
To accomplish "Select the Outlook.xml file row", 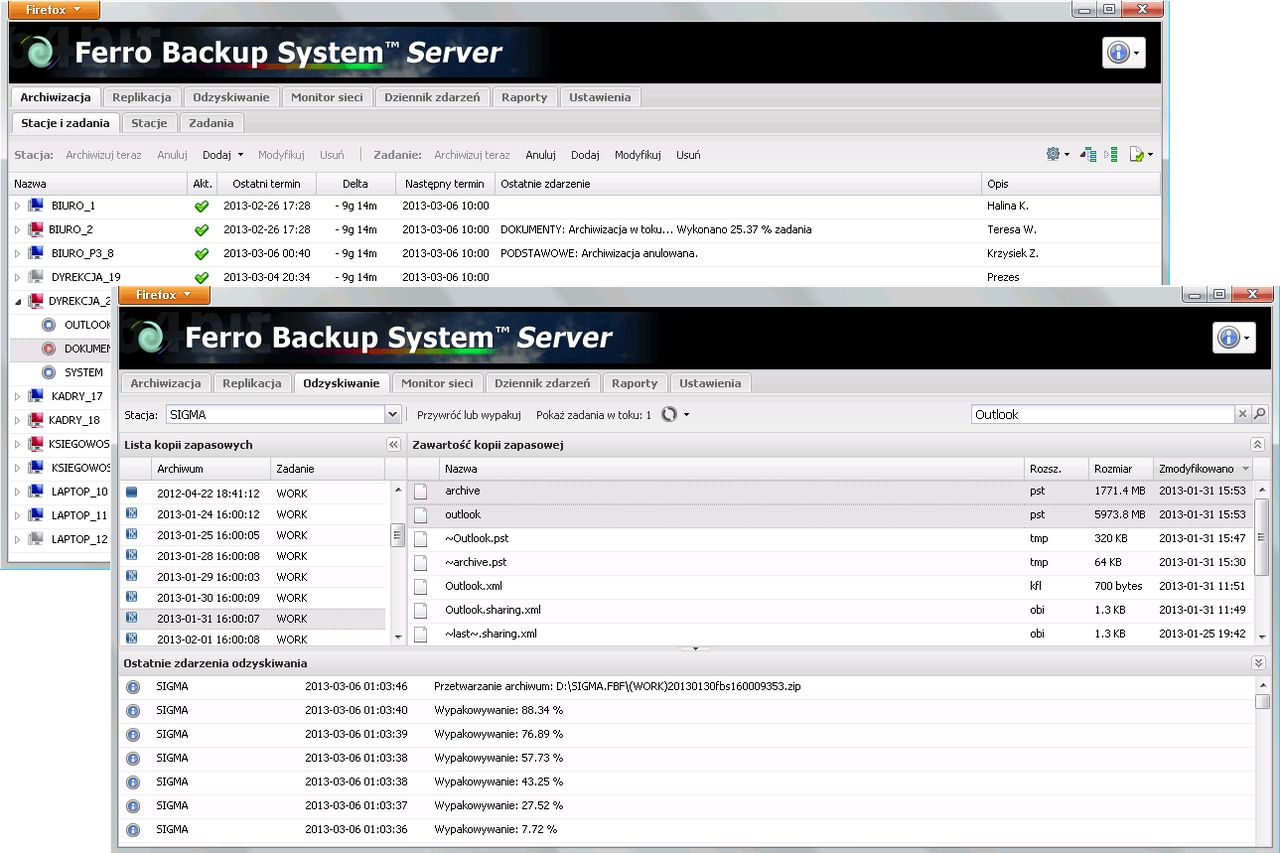I will click(x=830, y=586).
